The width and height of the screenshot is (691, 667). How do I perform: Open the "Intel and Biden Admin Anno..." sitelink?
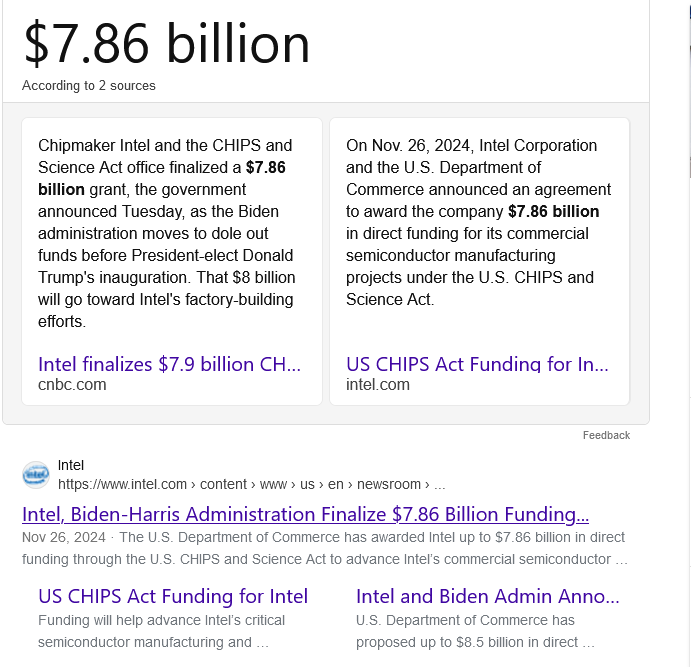pos(487,596)
